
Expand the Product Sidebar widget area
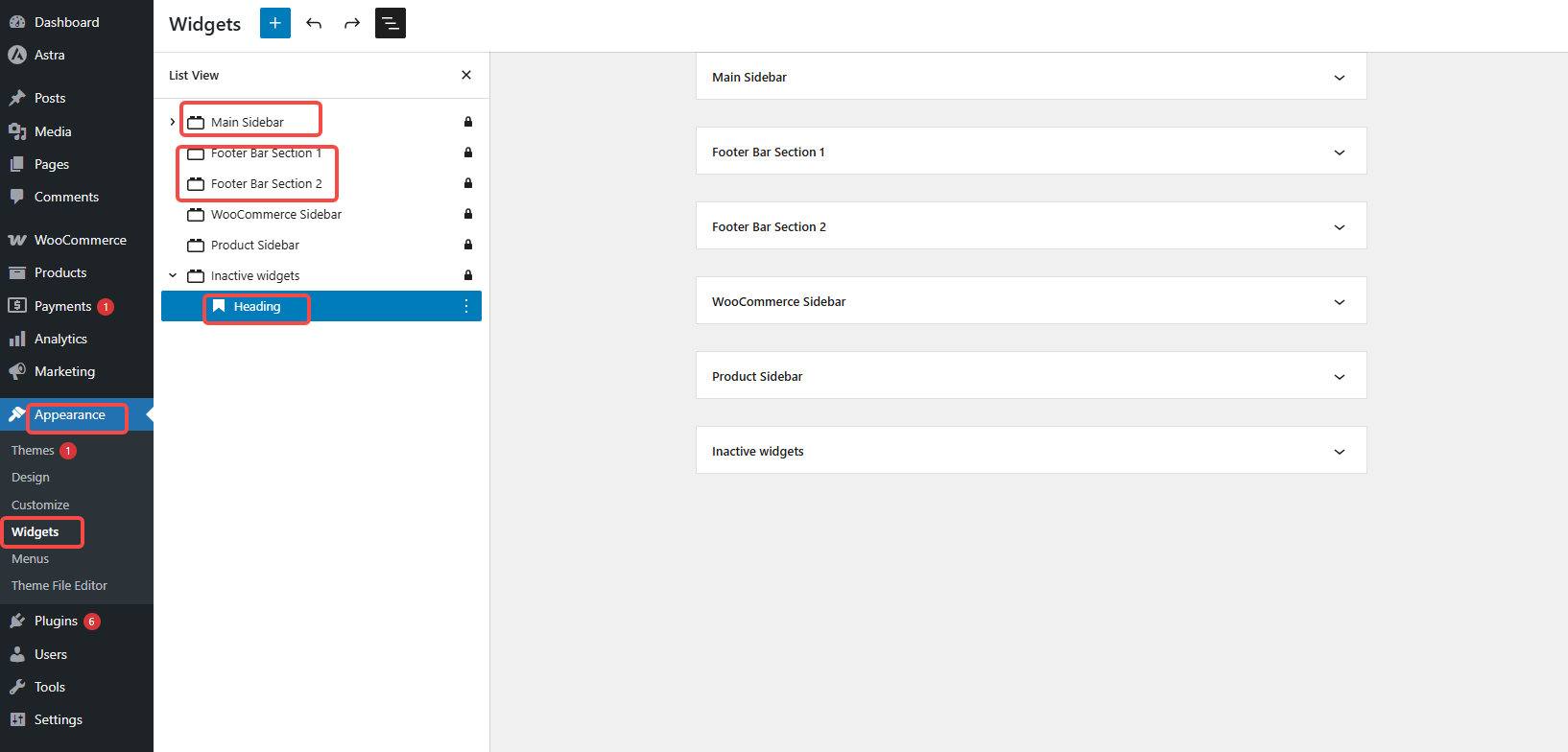1339,377
